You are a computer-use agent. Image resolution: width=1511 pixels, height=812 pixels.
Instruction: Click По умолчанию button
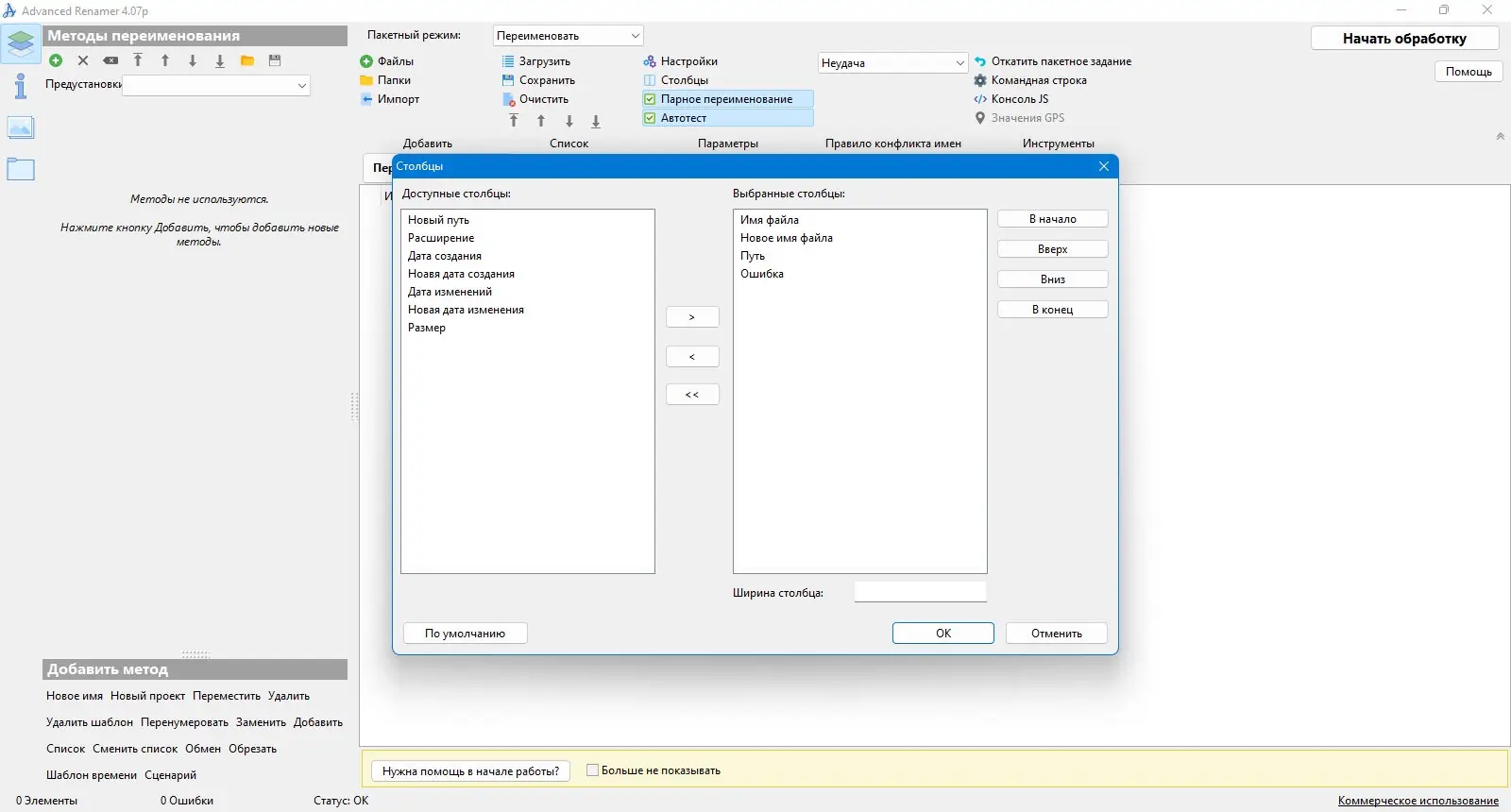465,634
